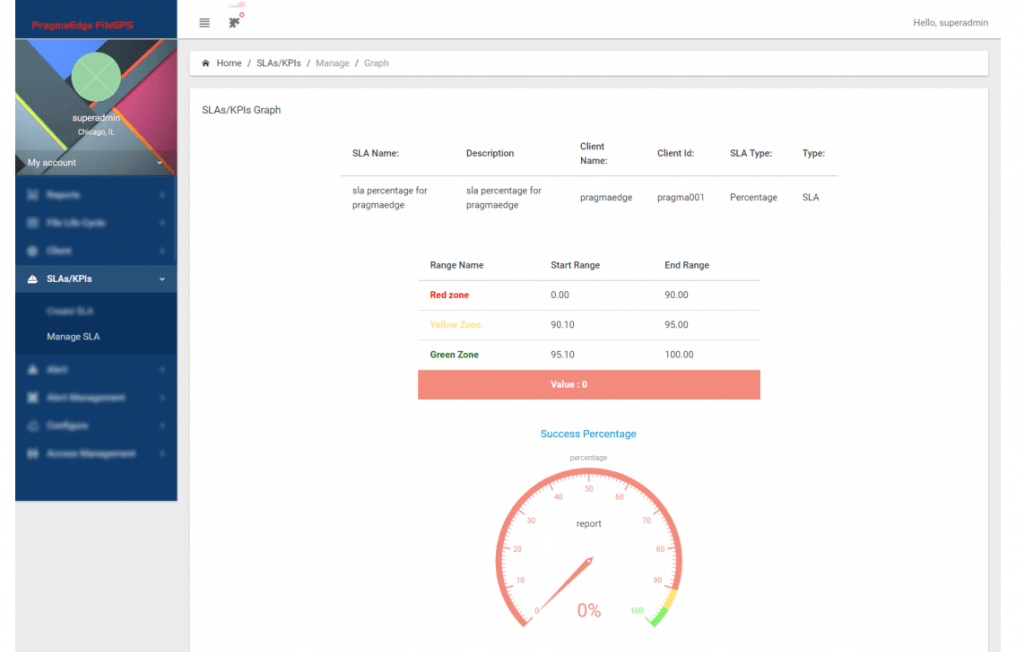Image resolution: width=1024 pixels, height=652 pixels.
Task: Click the Green Zone range name
Action: 455,355
